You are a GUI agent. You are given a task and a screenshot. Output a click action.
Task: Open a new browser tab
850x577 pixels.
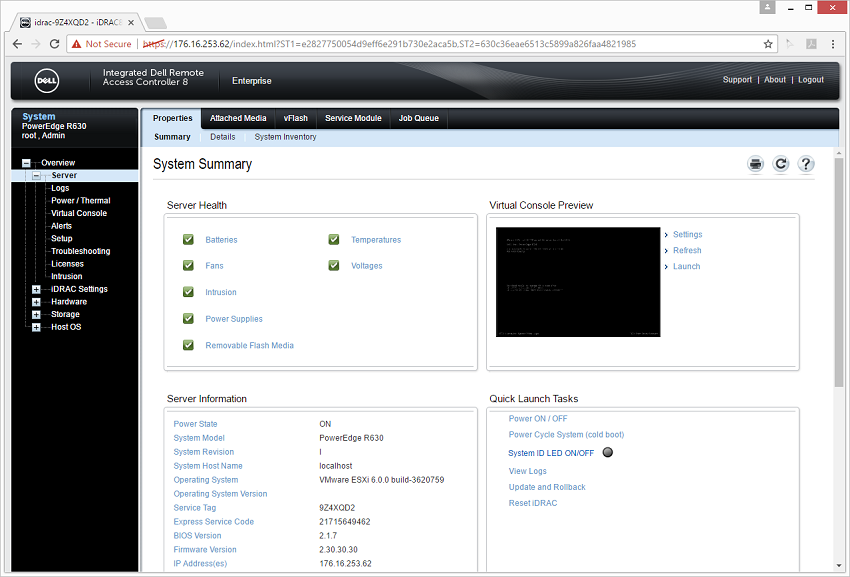tap(156, 23)
